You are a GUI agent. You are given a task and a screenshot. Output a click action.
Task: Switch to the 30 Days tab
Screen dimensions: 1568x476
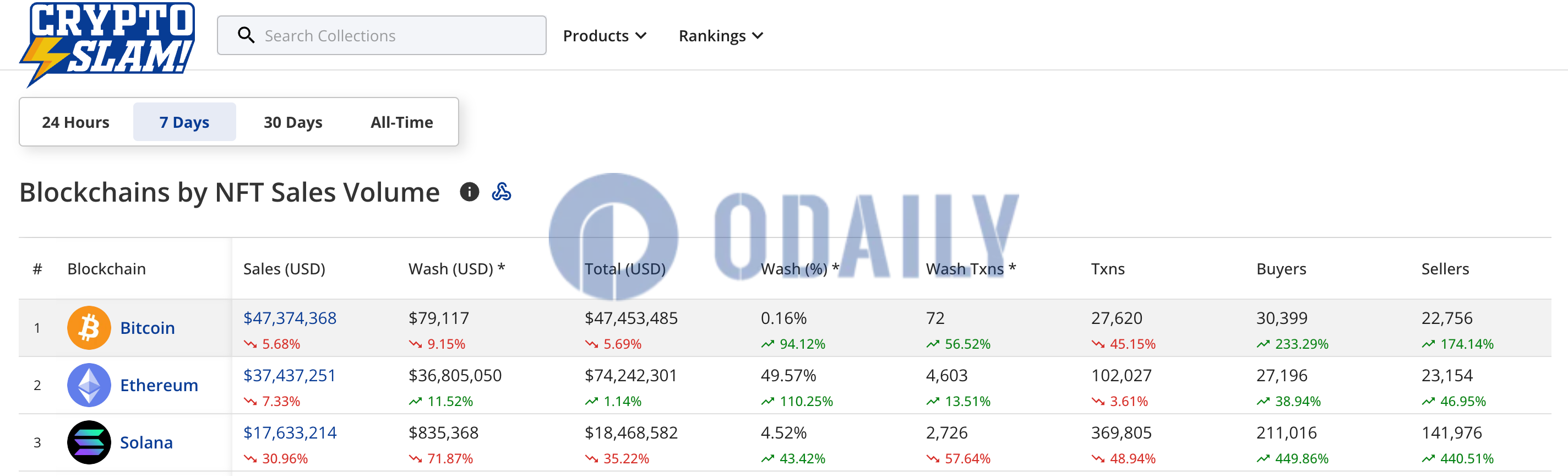tap(293, 122)
